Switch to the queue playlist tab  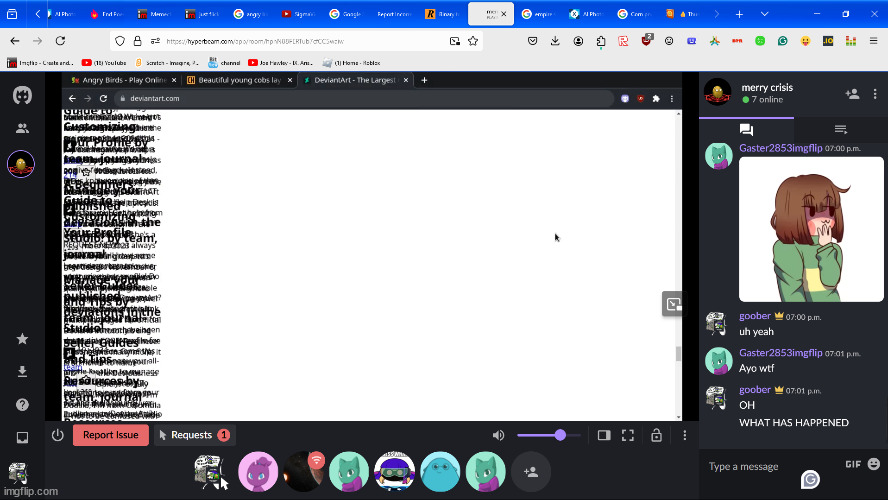point(840,129)
